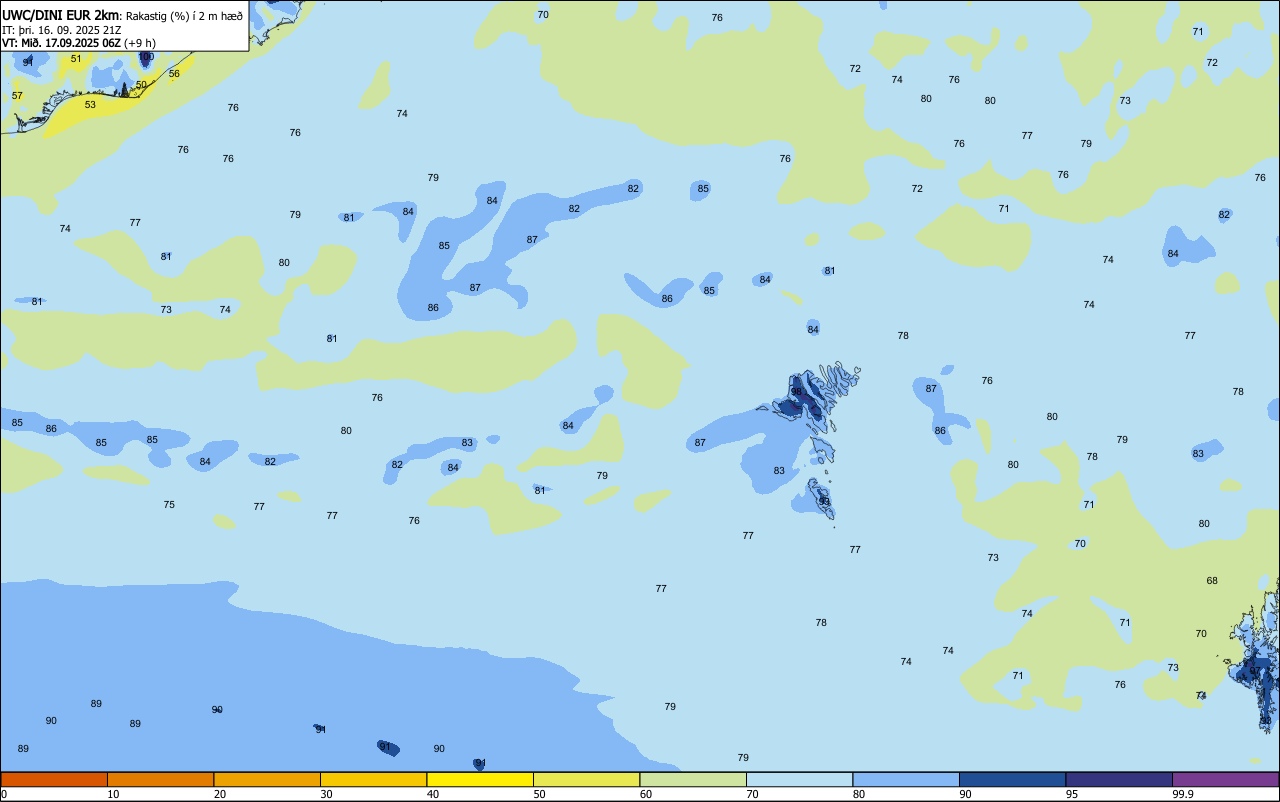Click the navy 95–99.9 legend swatch
This screenshot has width=1280, height=802.
1119,779
